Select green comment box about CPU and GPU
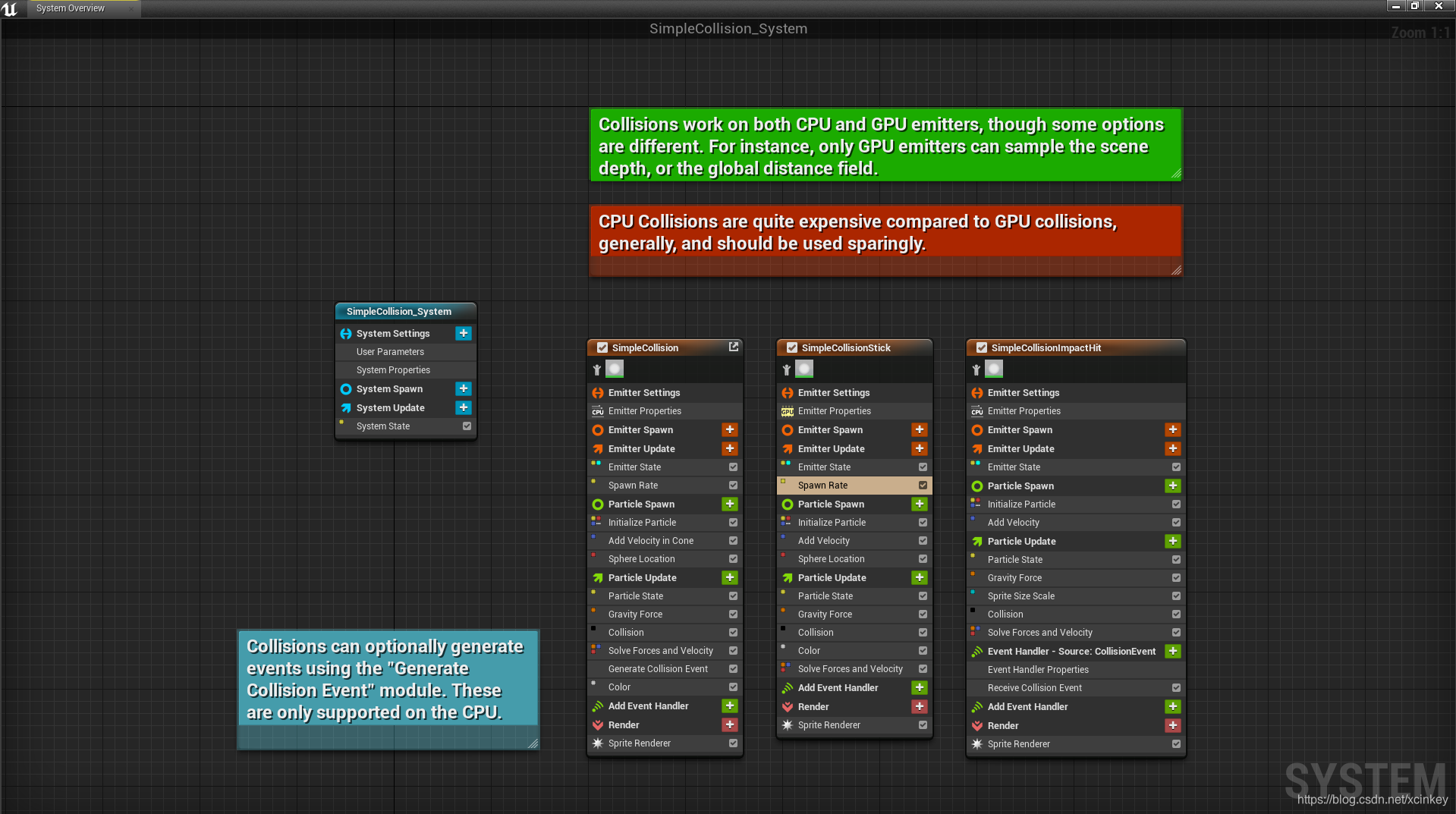Viewport: 1456px width, 814px height. (x=885, y=145)
